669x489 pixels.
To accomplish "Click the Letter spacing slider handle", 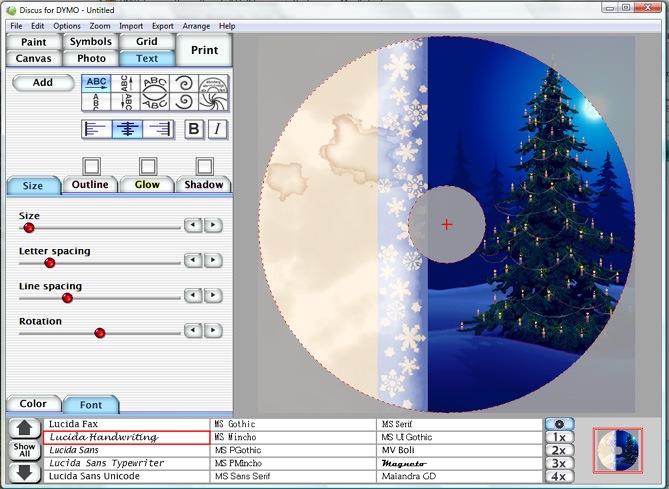I will pos(49,263).
